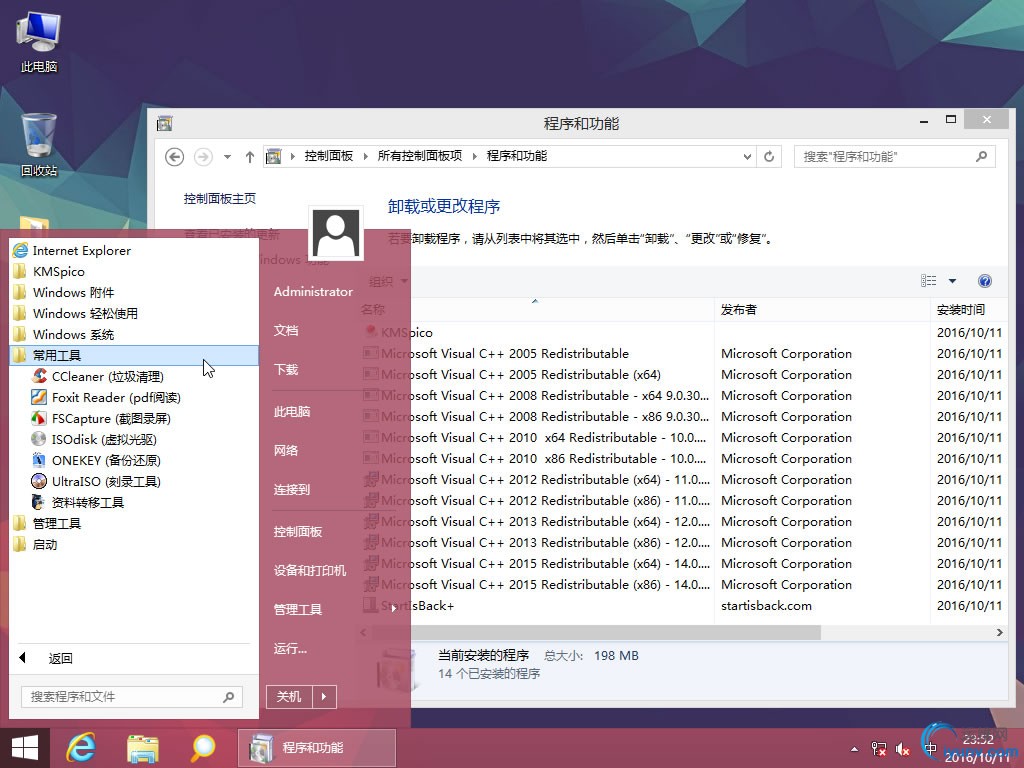
Task: Click Back arrow in 程序和功能 window
Action: coord(174,157)
